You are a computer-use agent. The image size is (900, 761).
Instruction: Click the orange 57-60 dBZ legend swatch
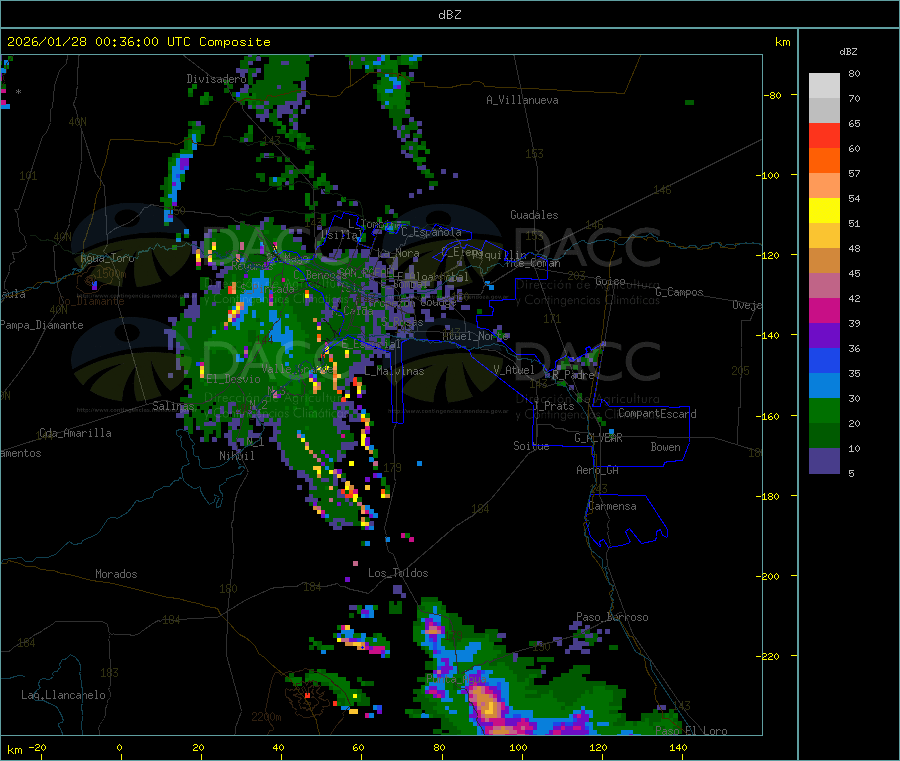[x=824, y=161]
